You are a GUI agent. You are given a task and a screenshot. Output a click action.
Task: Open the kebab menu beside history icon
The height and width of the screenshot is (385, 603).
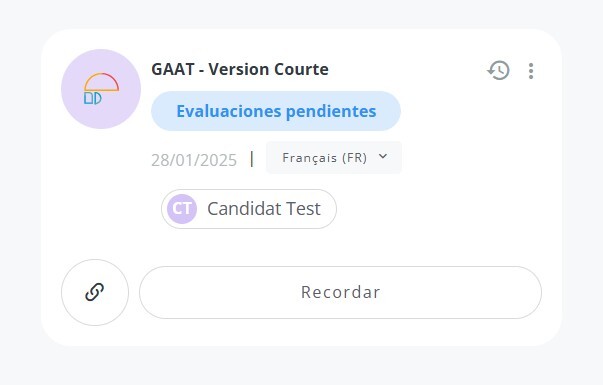coord(531,71)
